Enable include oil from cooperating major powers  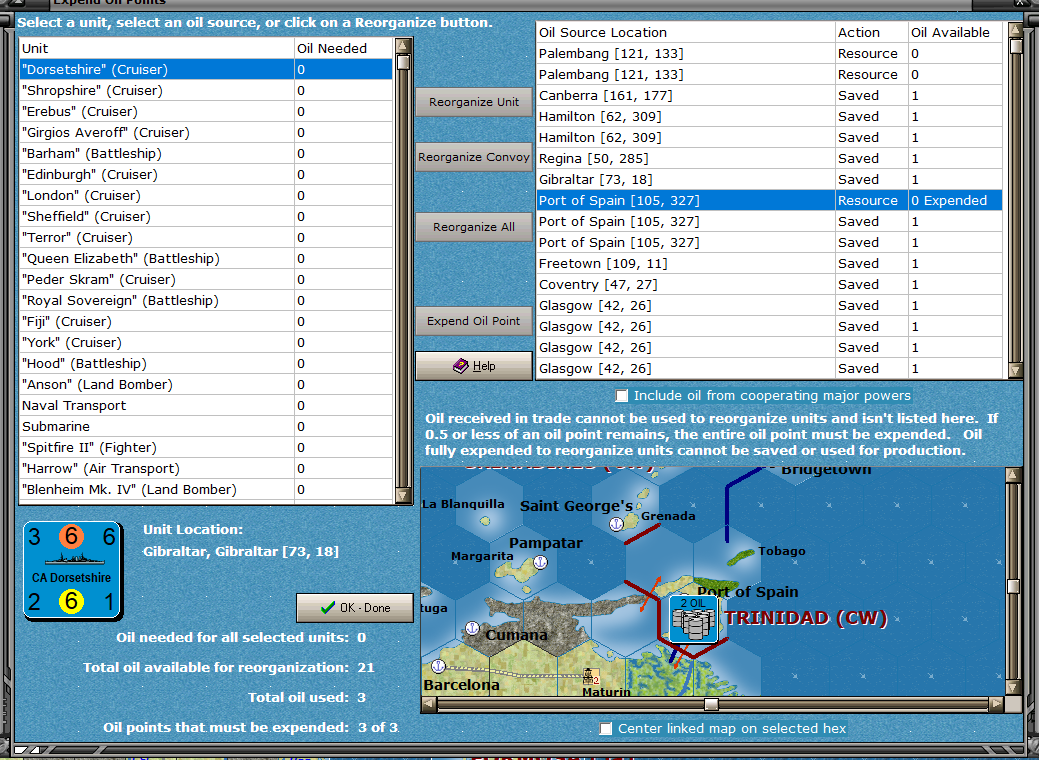coord(622,396)
